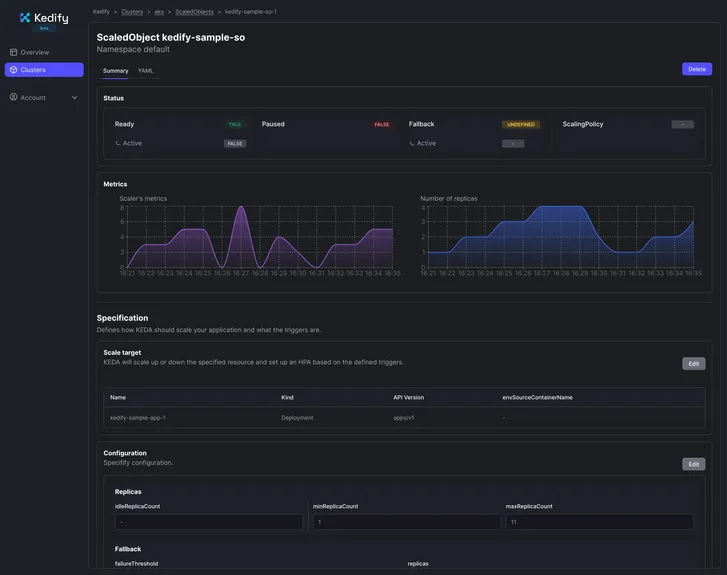
Task: Open the Clusters breadcrumb link
Action: [x=132, y=12]
